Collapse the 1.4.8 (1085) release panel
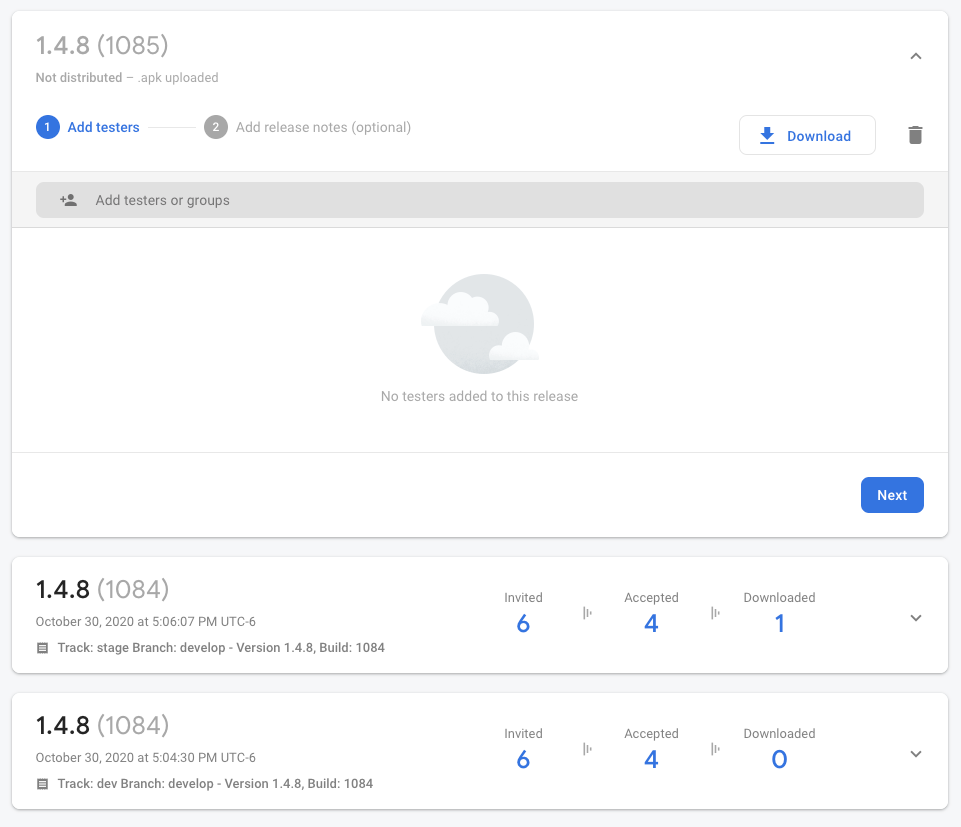The height and width of the screenshot is (827, 961). coord(916,56)
